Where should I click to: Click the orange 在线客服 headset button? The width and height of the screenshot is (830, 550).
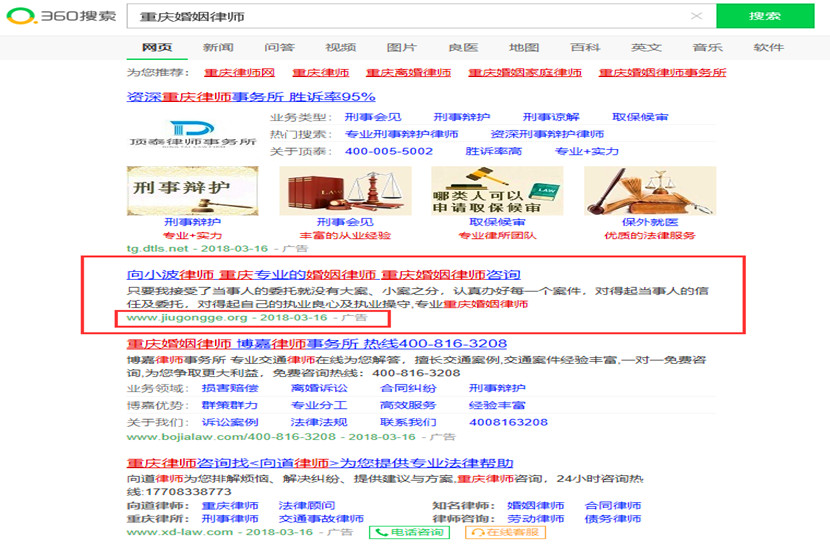(x=506, y=532)
